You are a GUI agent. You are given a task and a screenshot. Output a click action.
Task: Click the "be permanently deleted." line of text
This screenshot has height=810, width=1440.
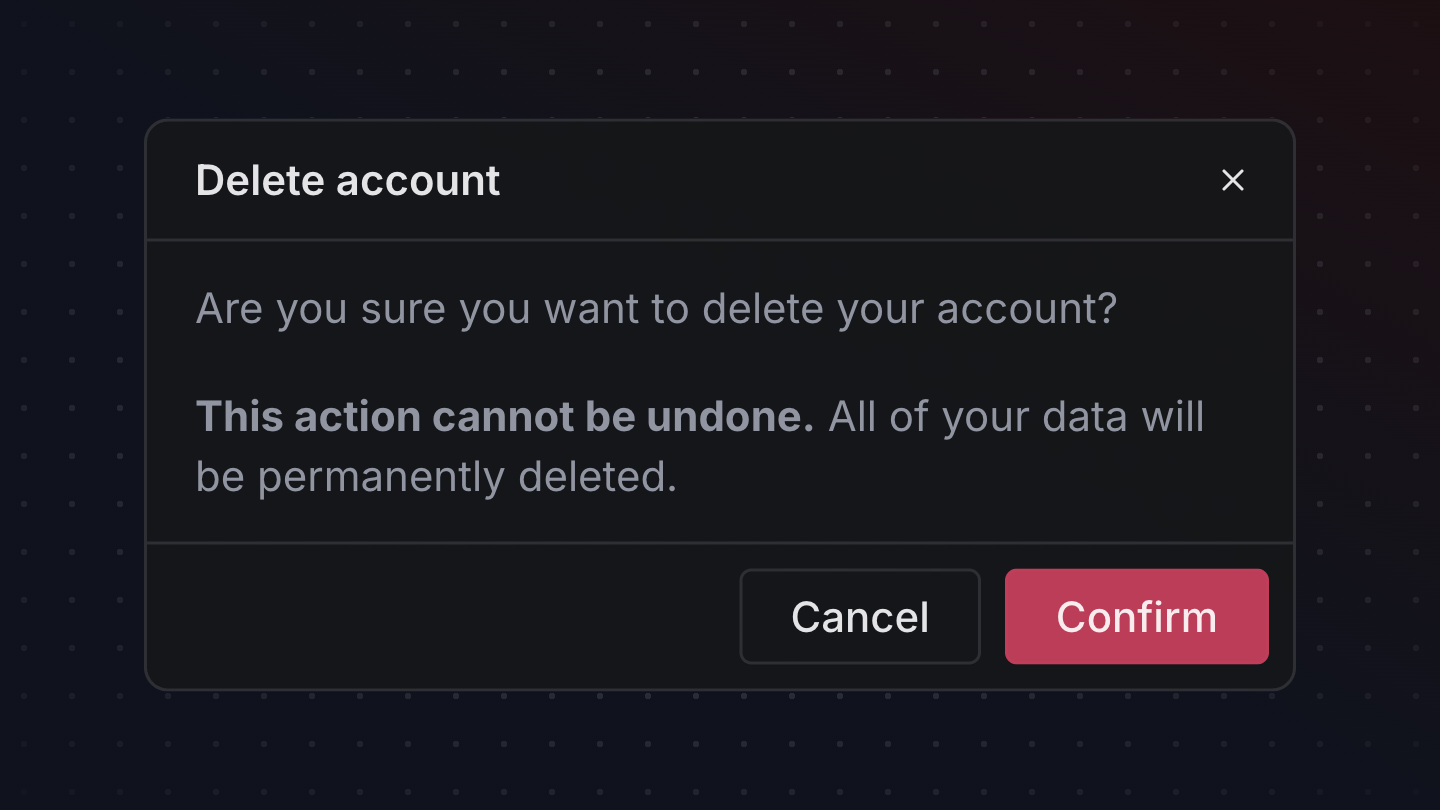coord(436,478)
